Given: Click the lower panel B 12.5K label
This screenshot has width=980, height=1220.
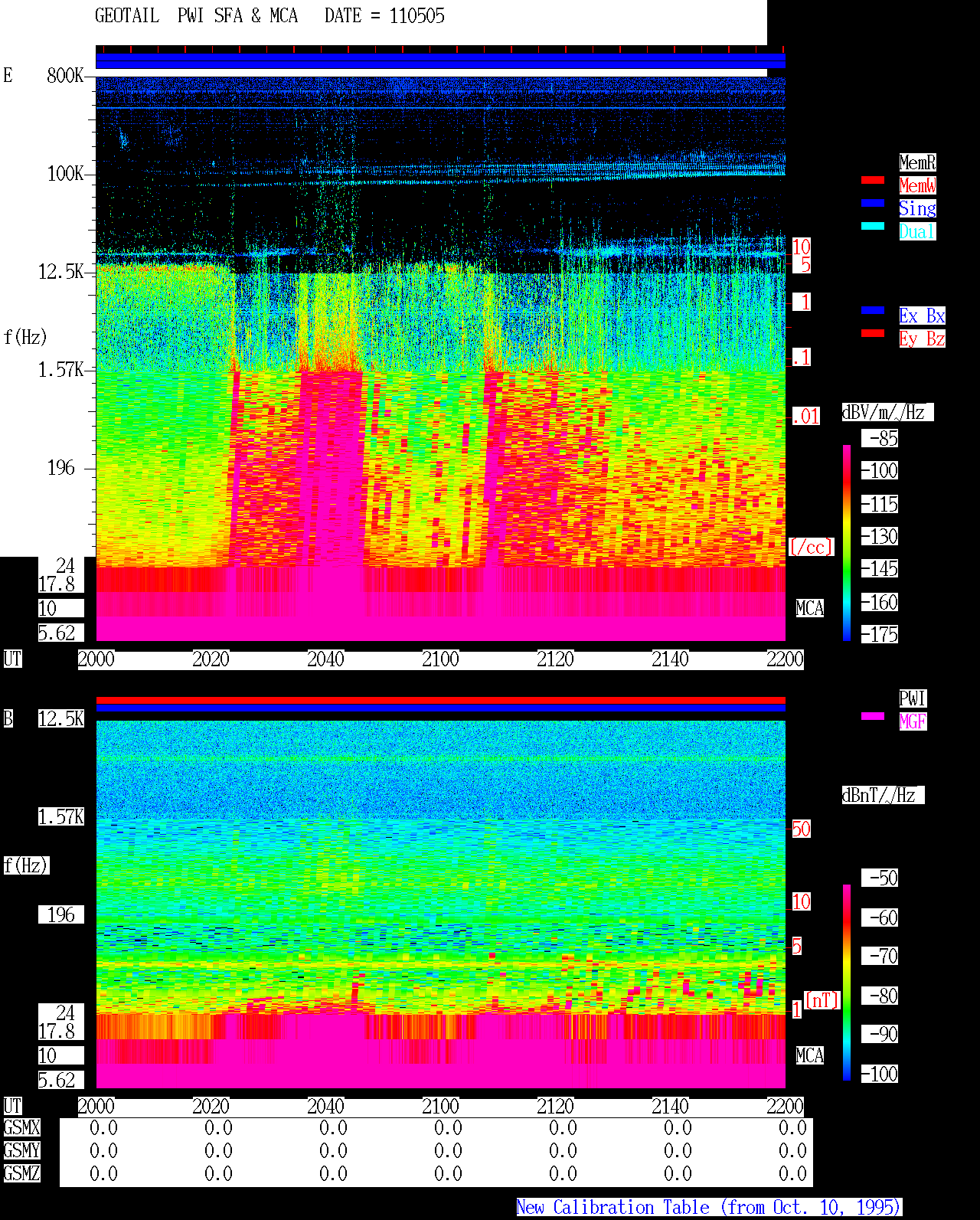Looking at the screenshot, I should click(x=61, y=719).
